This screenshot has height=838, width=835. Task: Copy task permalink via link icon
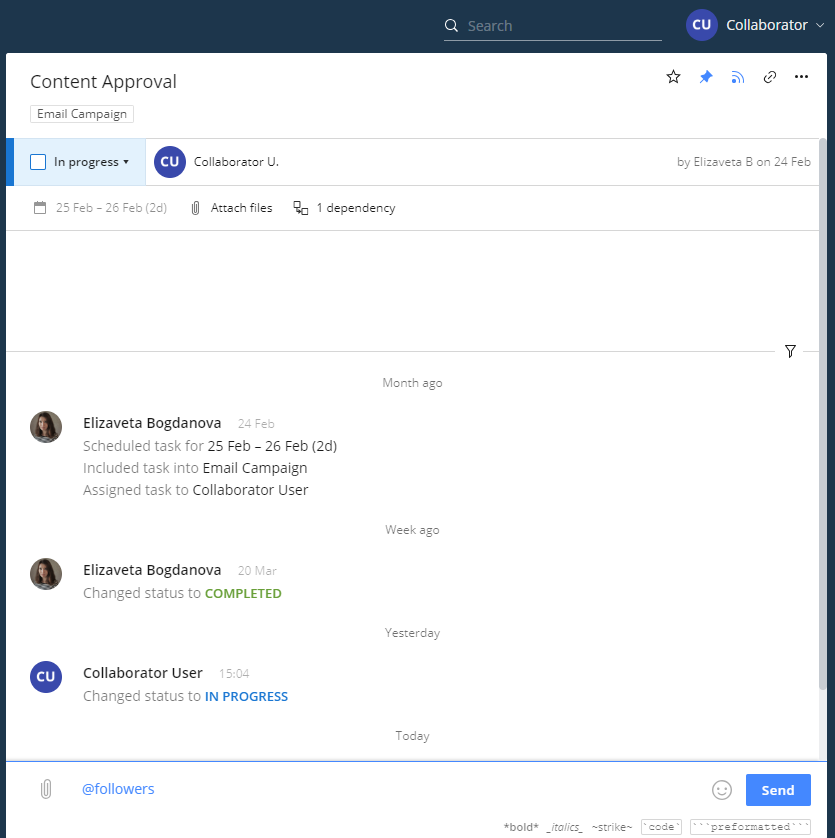770,77
